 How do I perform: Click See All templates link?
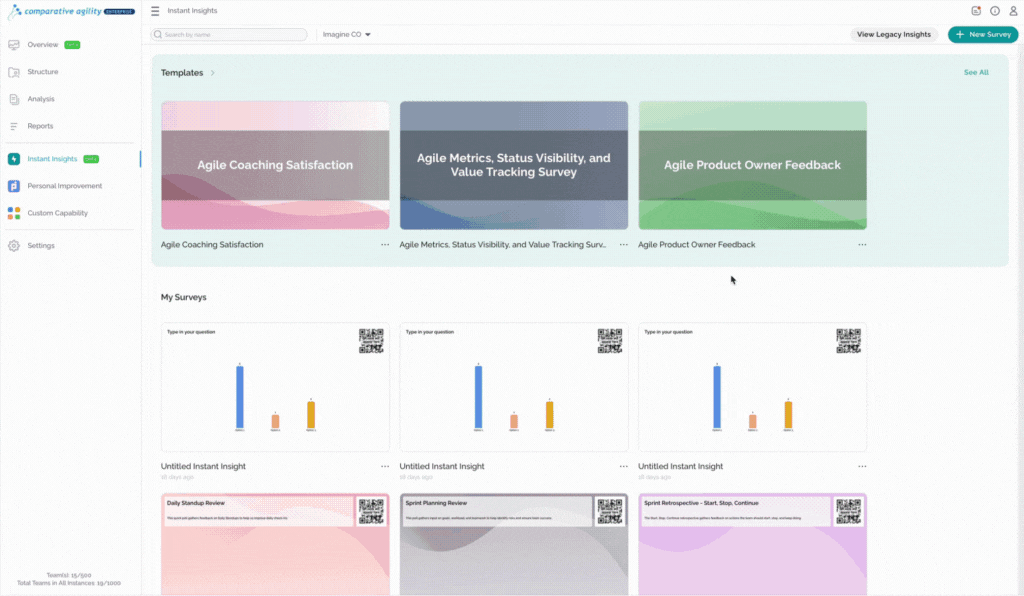click(976, 72)
